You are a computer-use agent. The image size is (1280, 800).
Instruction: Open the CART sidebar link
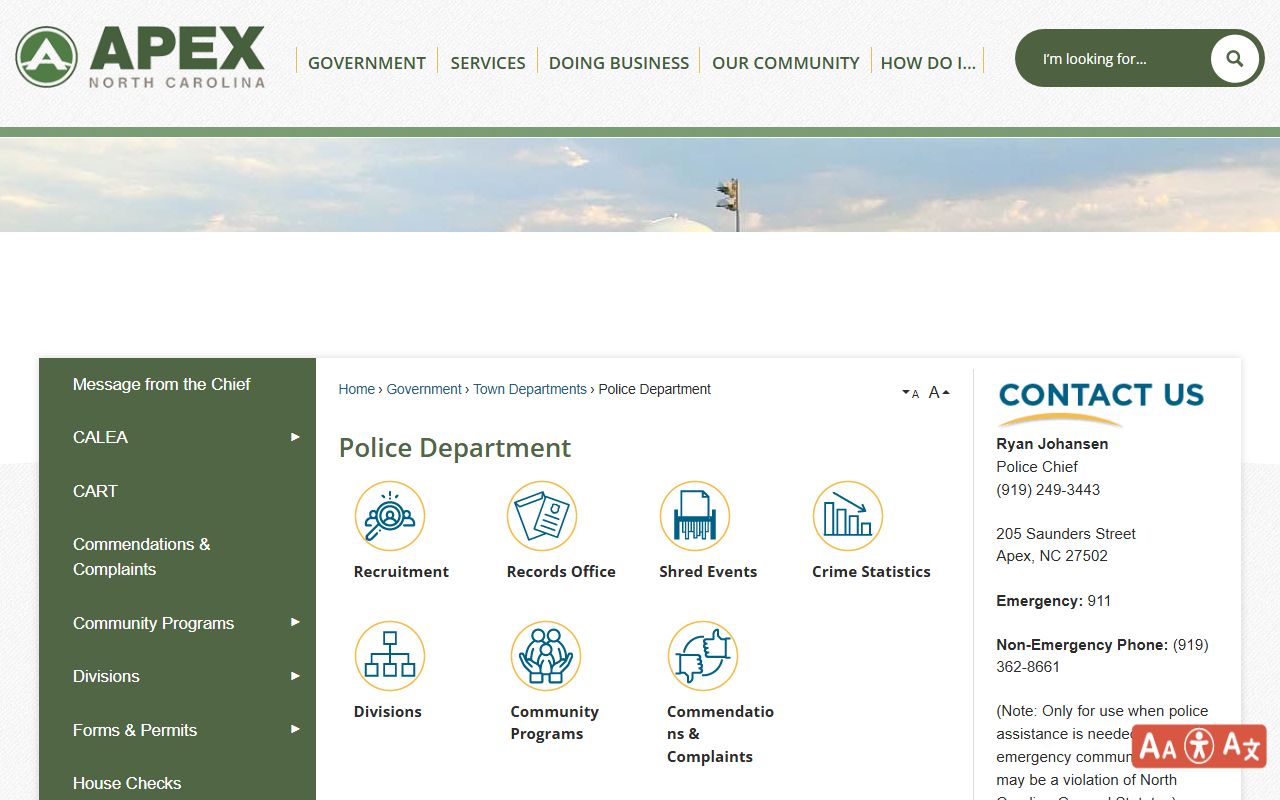click(95, 491)
